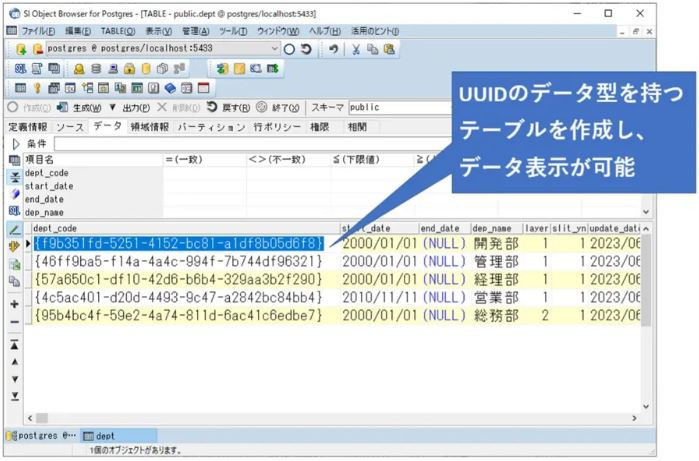Switch to the 定義情報 tab
Viewport: 699px width, 461px height.
pos(28,127)
